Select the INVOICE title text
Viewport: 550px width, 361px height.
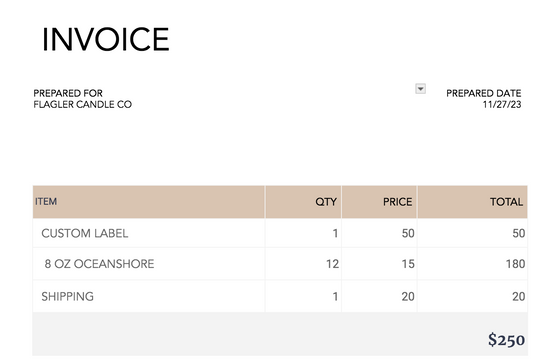pyautogui.click(x=106, y=39)
